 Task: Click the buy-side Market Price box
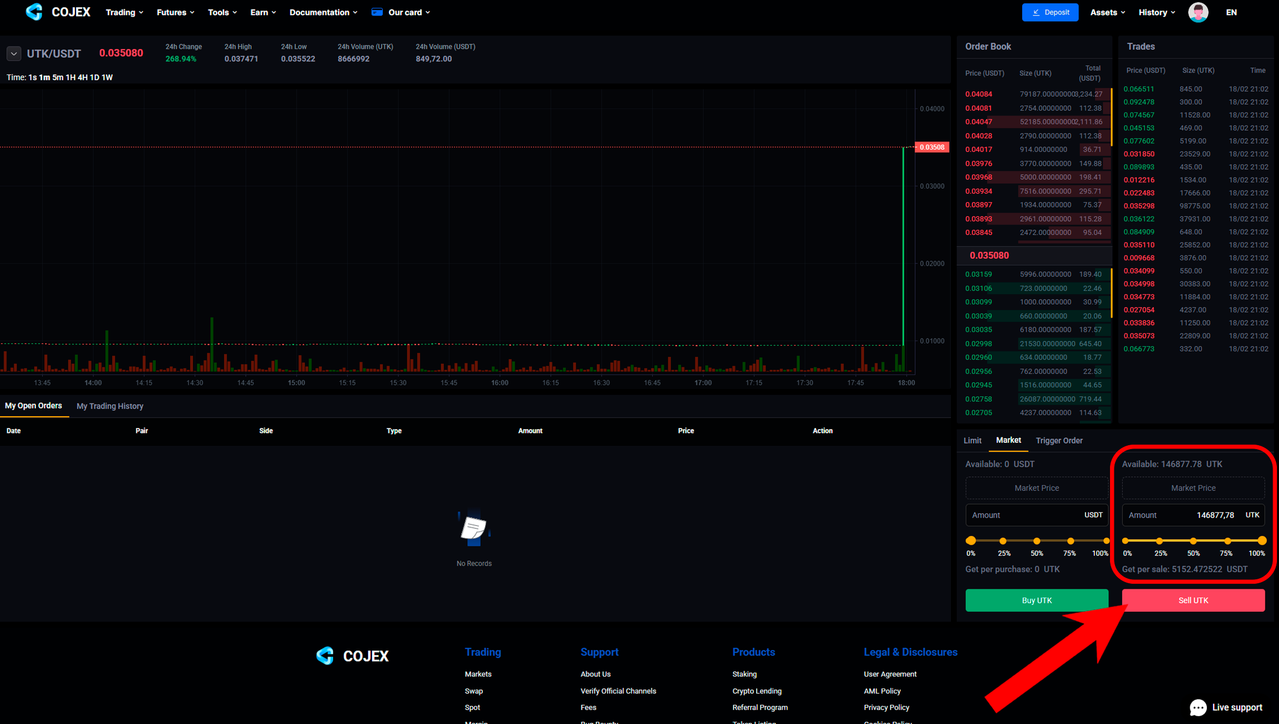1037,488
